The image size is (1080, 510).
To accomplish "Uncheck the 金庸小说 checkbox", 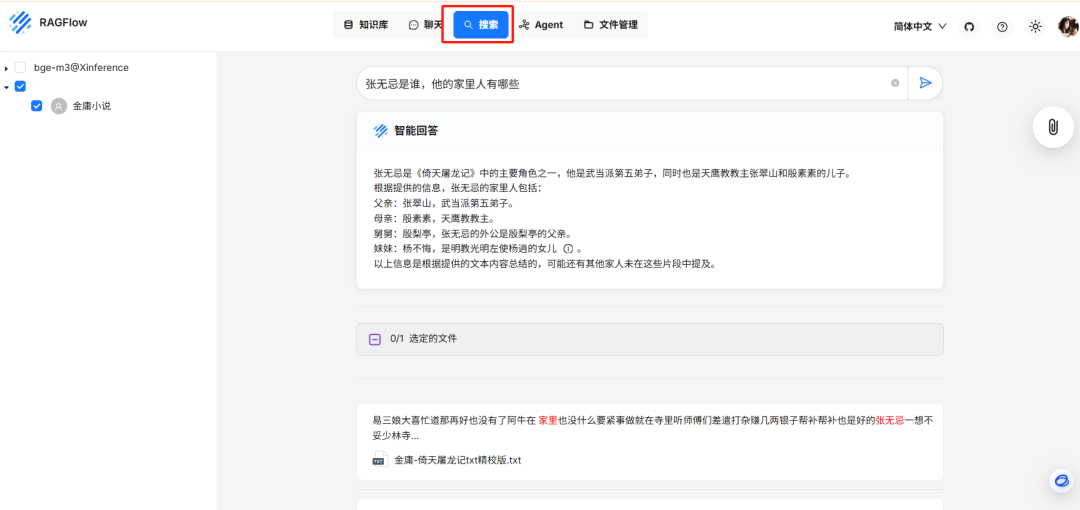I will point(37,106).
